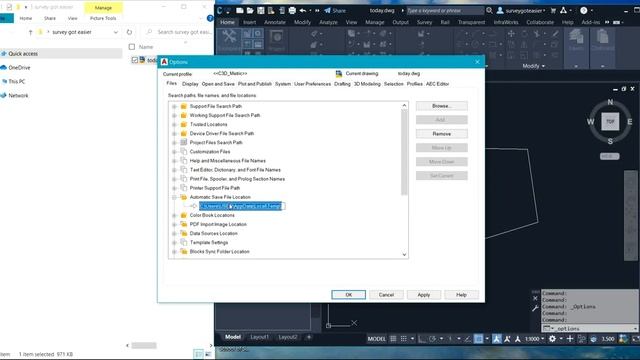Click the command line customize wrench icon
Screen dimensions: 640x360
point(535,308)
